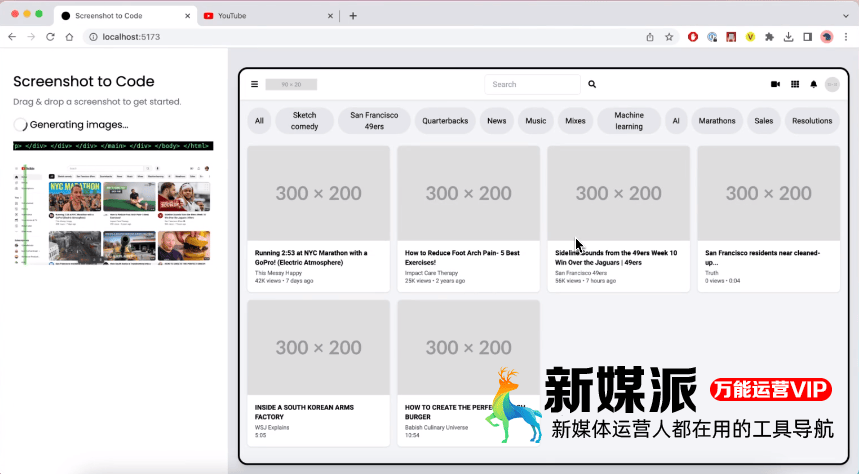Select the AI chip
The image size is (859, 474).
(676, 121)
